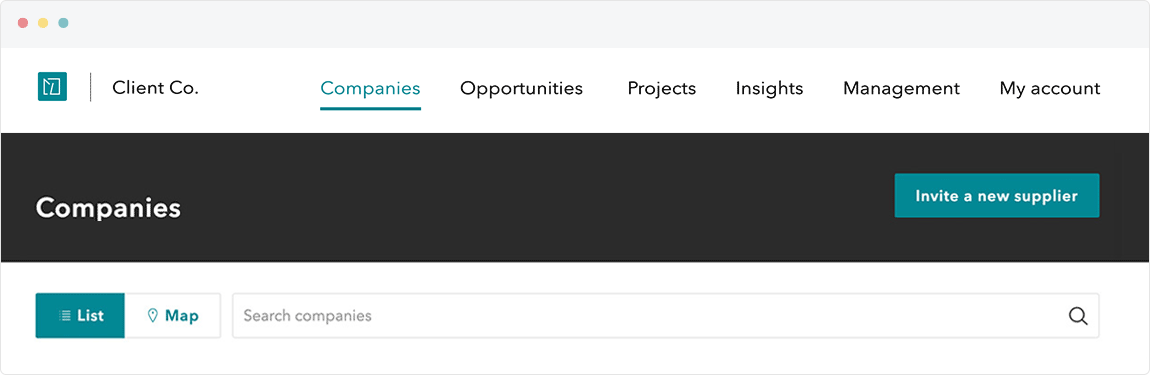The image size is (1150, 375).
Task: Click the list lines icon on List button
Action: (65, 316)
